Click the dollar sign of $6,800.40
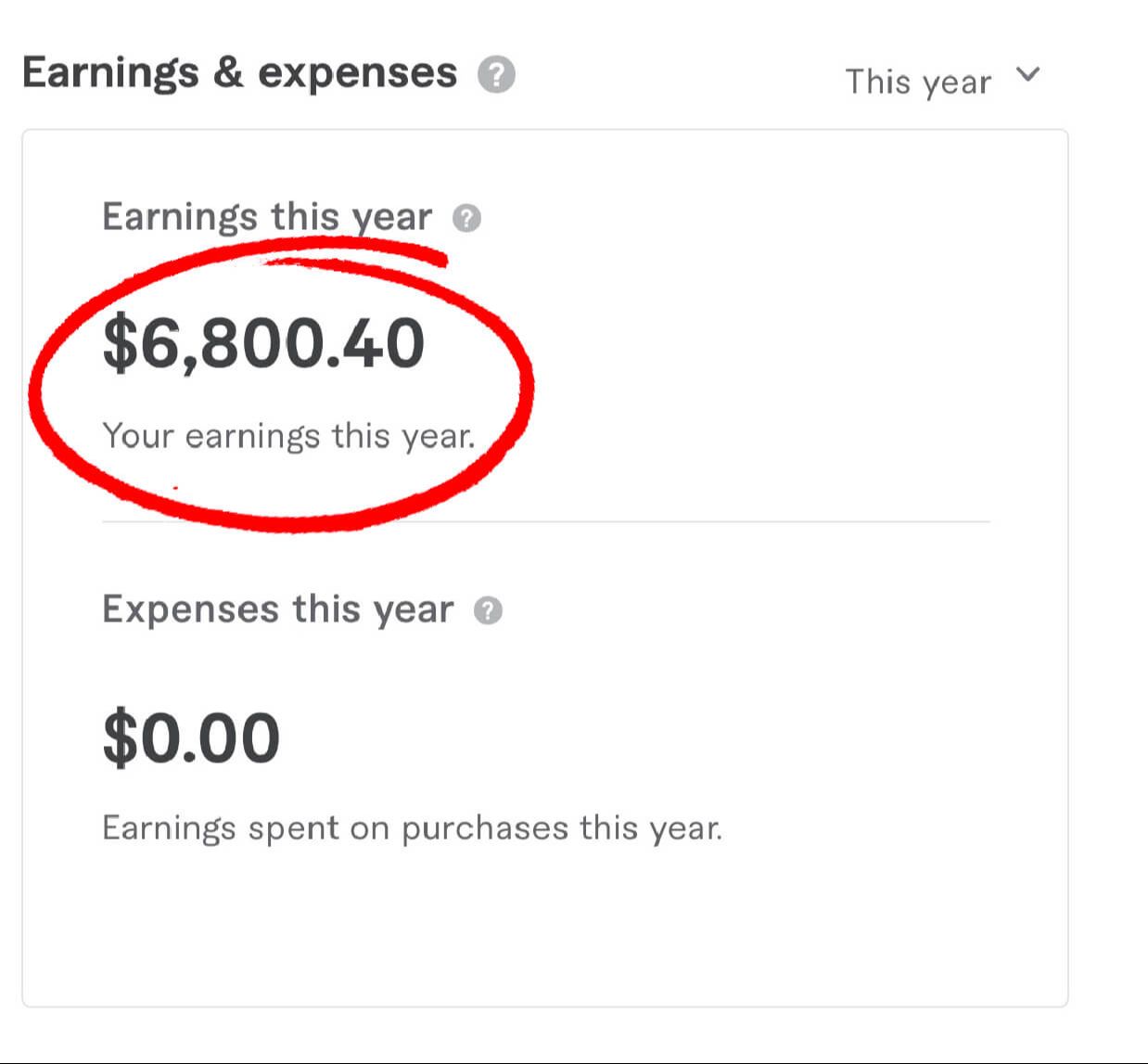1148x1064 pixels. click(119, 343)
